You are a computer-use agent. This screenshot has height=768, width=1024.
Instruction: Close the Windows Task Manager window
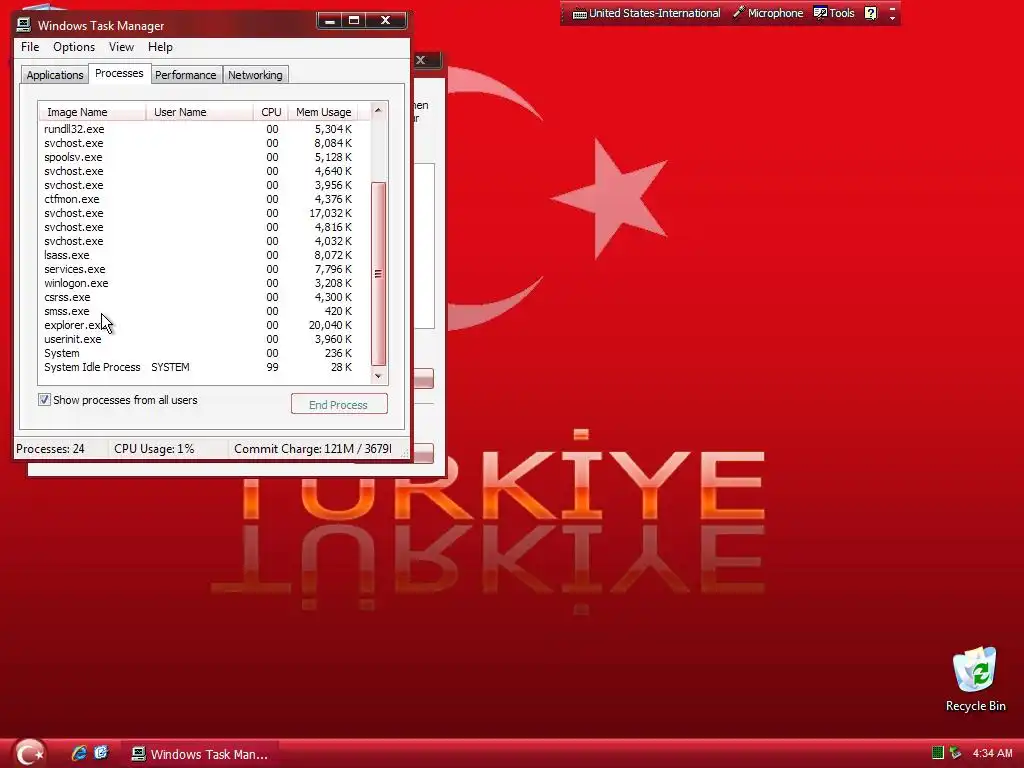click(x=386, y=21)
